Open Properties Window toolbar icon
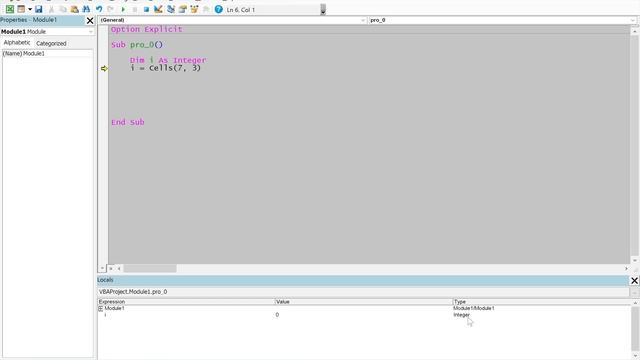Screen dimensions: 640x360 point(182,9)
